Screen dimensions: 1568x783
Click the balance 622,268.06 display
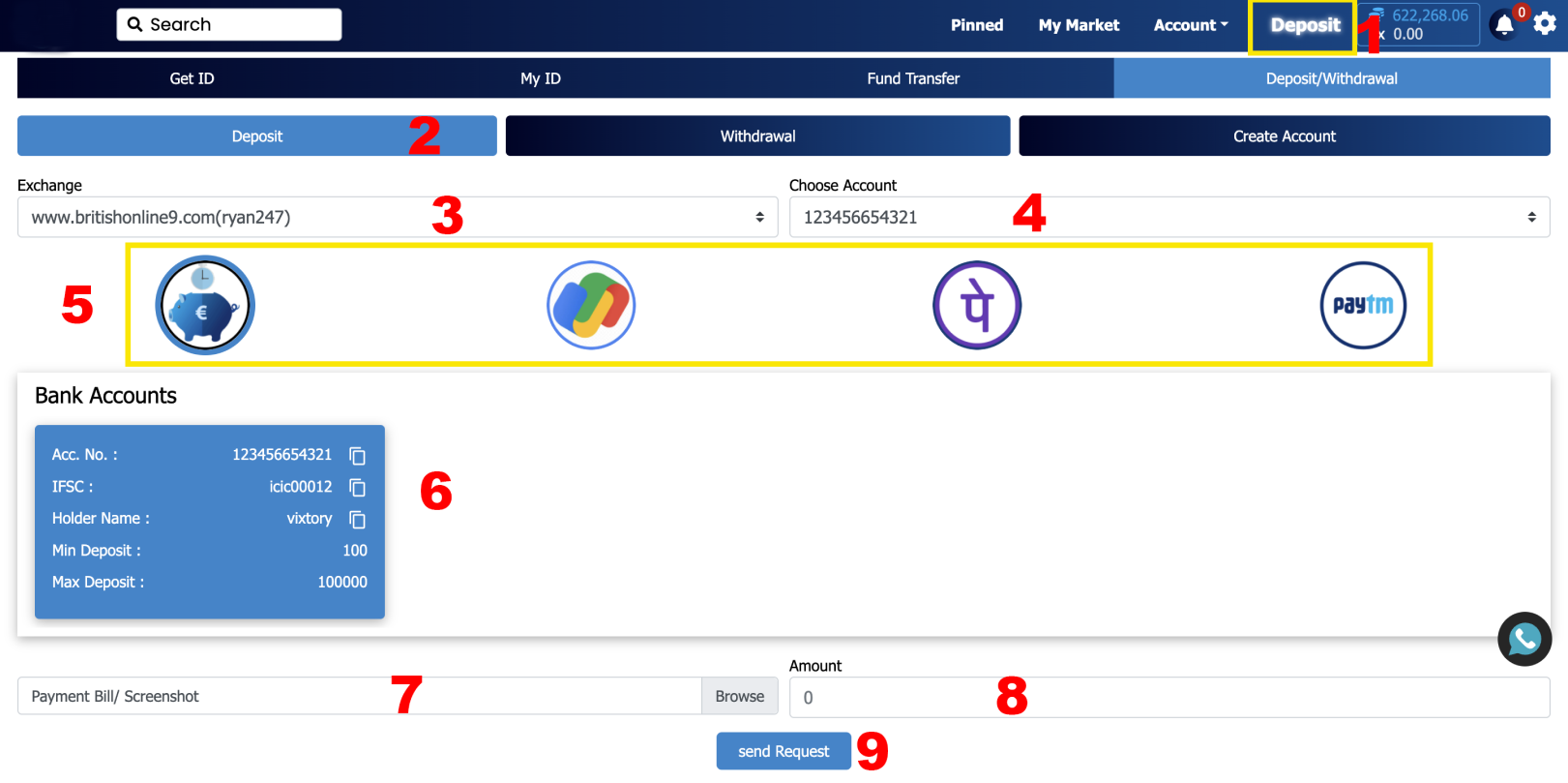pos(1430,15)
